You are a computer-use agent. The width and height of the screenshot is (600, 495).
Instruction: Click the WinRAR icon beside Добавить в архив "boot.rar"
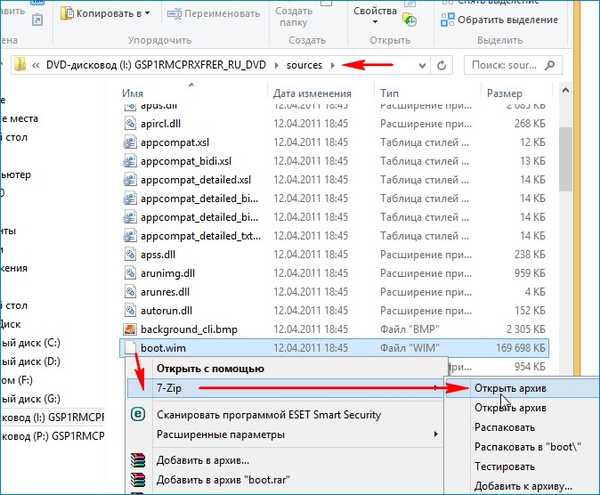(138, 481)
